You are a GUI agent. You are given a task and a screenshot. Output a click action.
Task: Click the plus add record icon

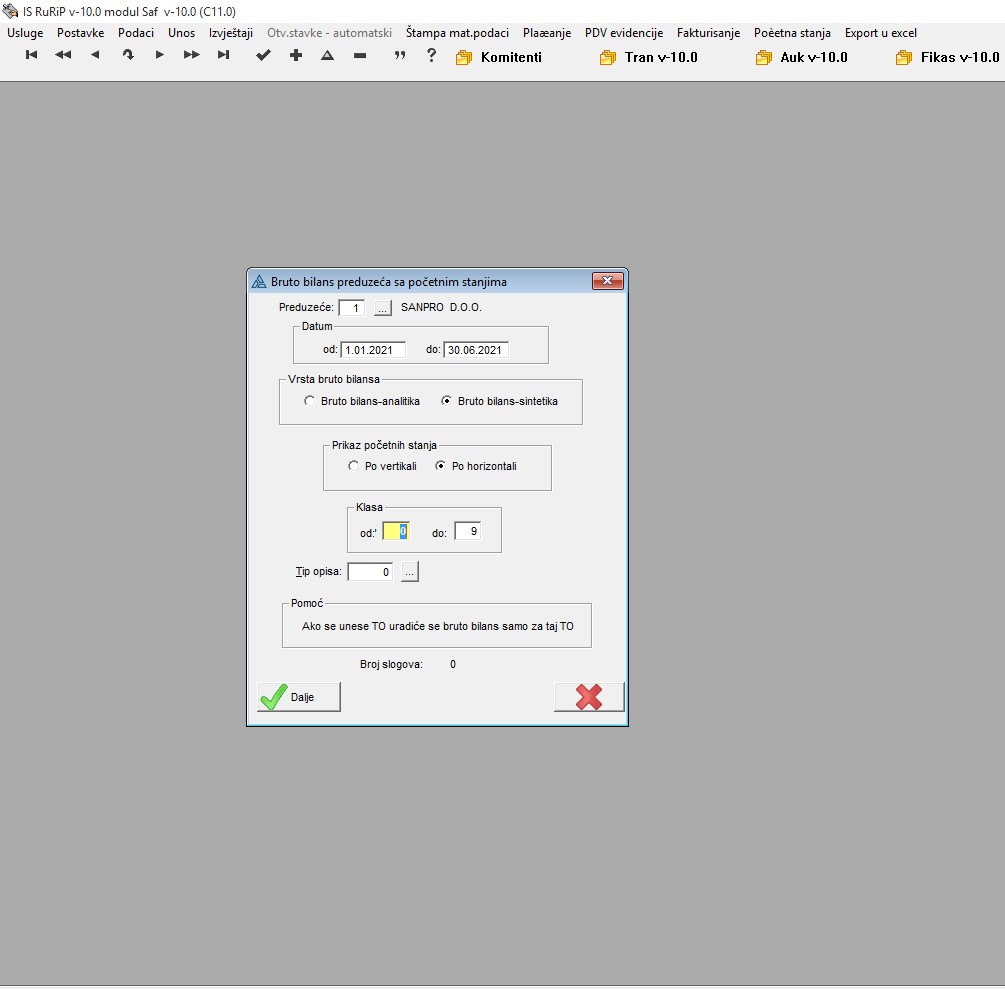pos(295,56)
